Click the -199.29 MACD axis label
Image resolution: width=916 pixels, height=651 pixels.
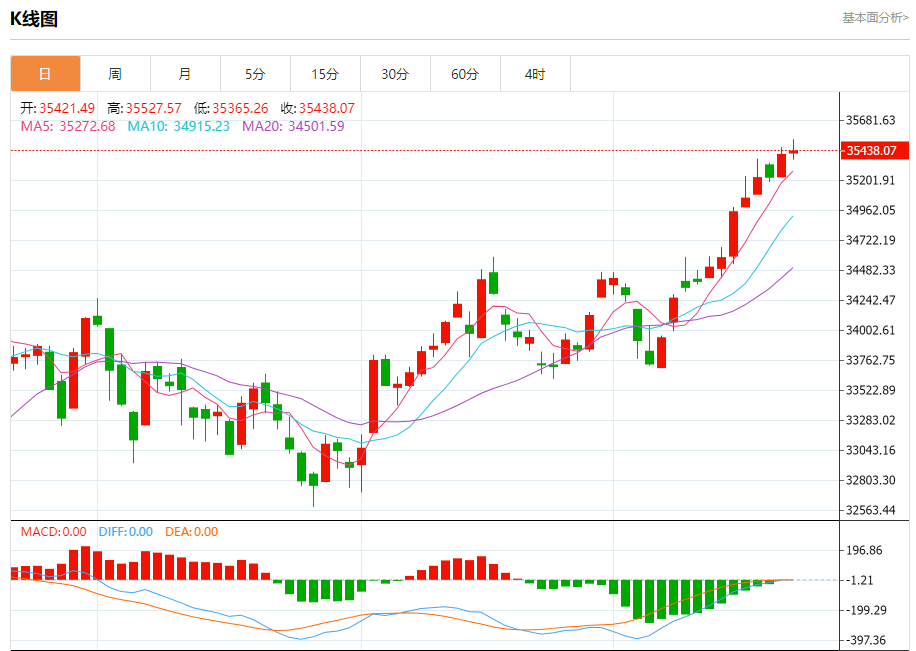click(x=866, y=610)
